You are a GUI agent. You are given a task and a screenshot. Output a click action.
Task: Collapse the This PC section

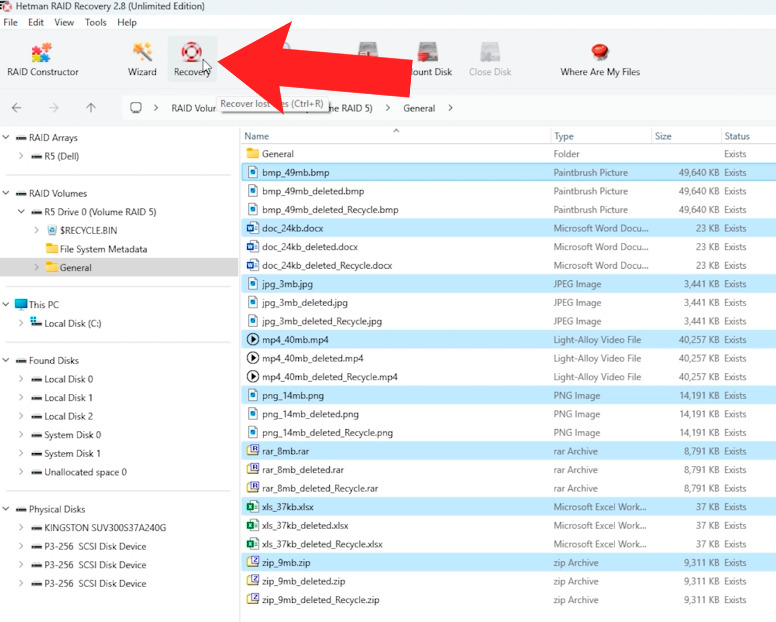6,304
